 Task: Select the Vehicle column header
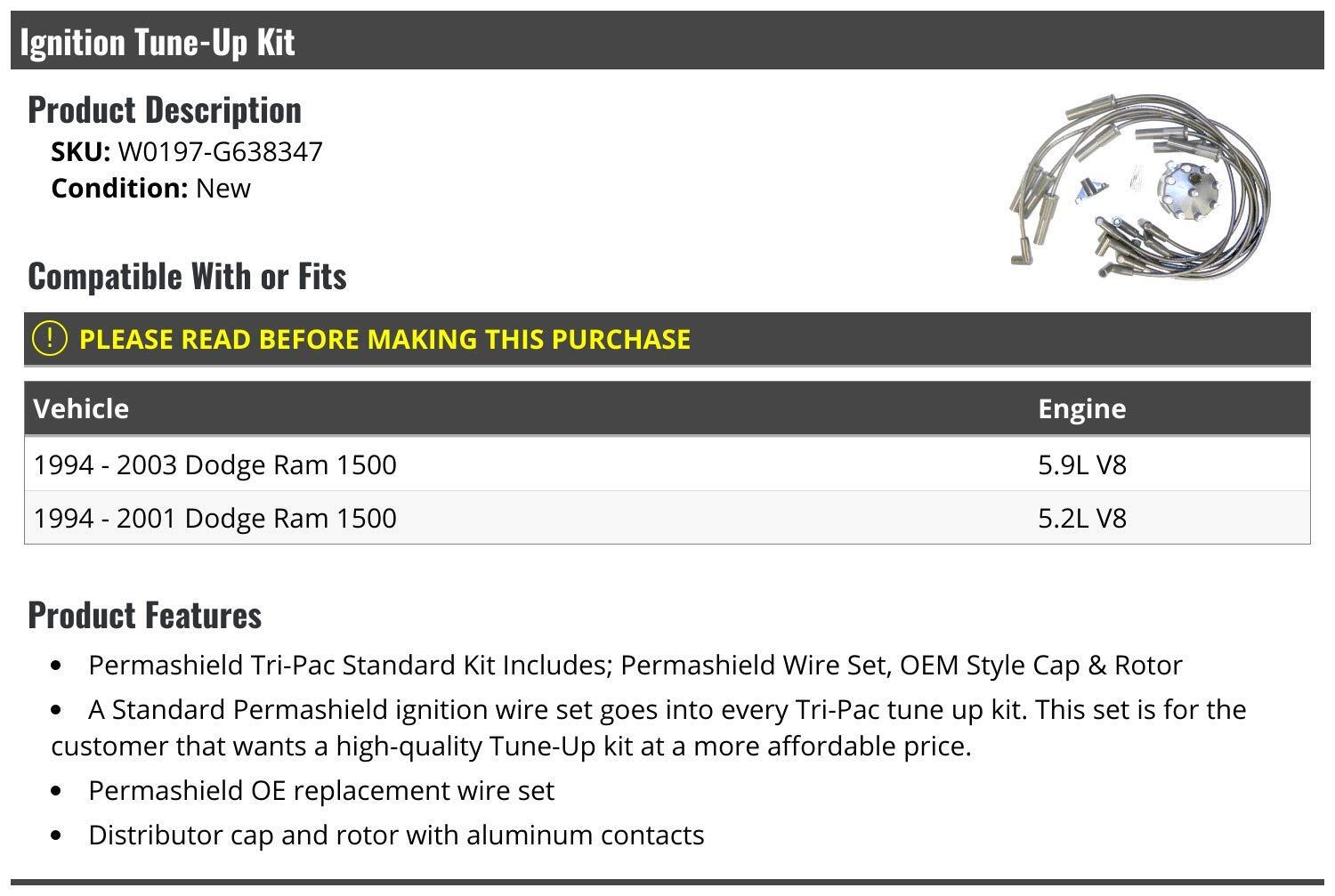pos(81,408)
